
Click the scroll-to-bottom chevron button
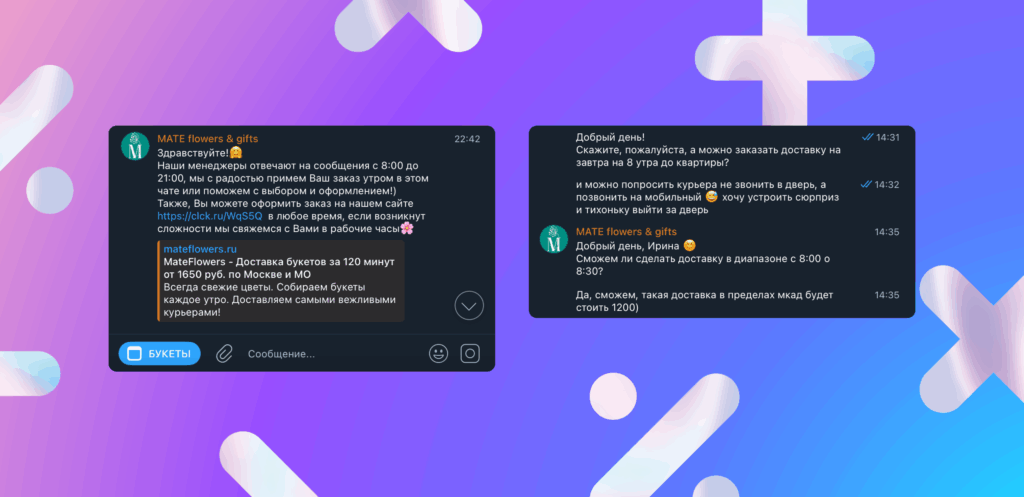[469, 305]
